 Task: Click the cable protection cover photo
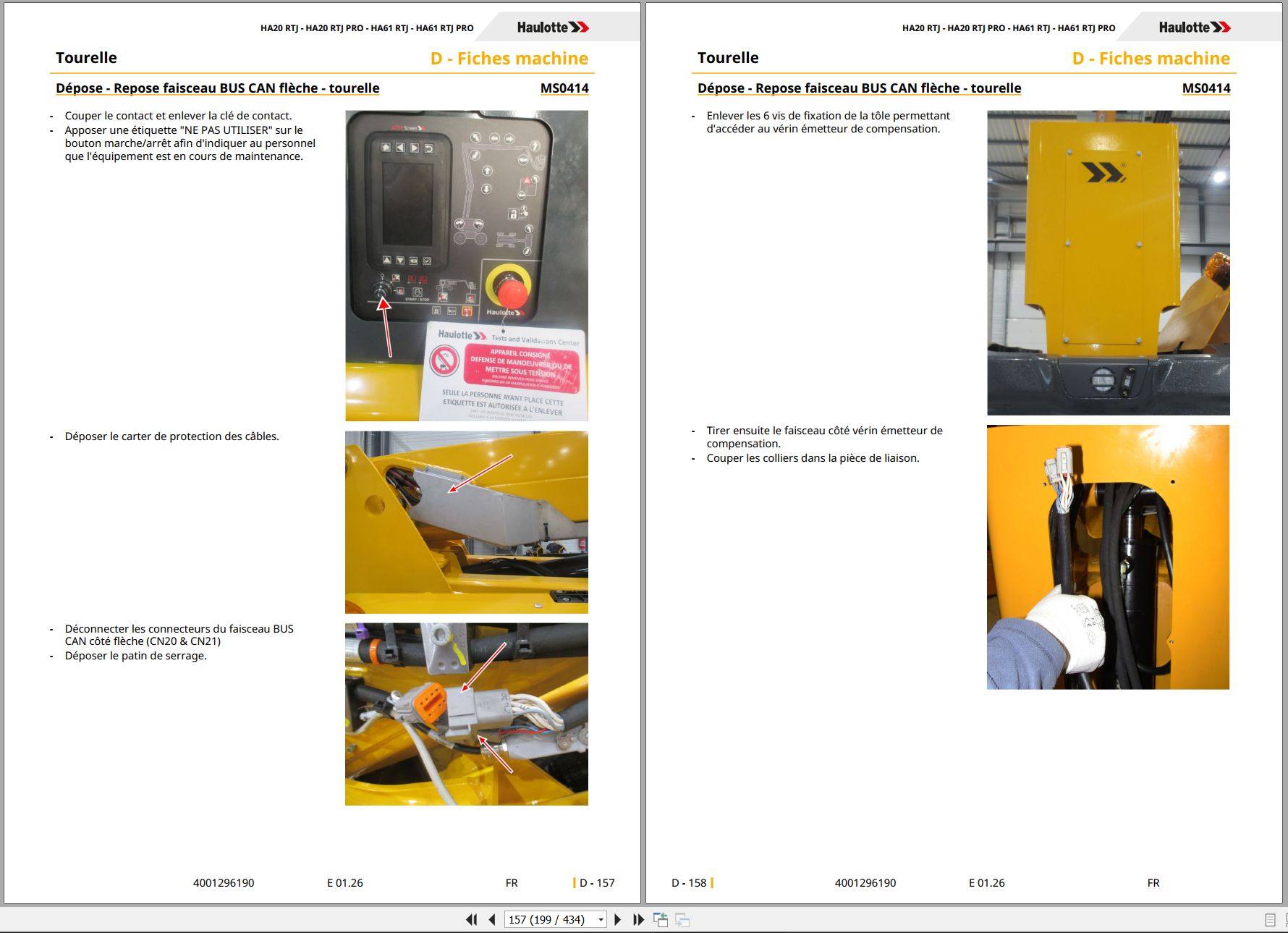coord(467,522)
